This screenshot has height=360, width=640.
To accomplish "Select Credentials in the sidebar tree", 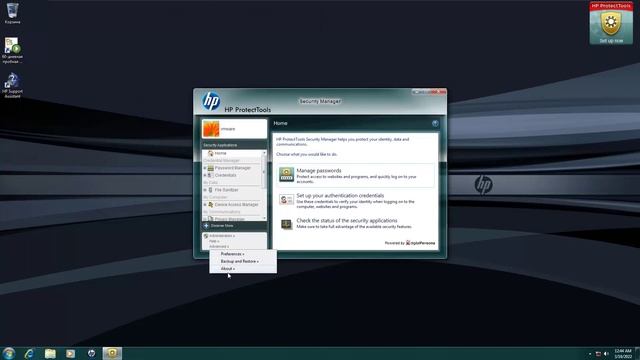I will click(x=225, y=175).
